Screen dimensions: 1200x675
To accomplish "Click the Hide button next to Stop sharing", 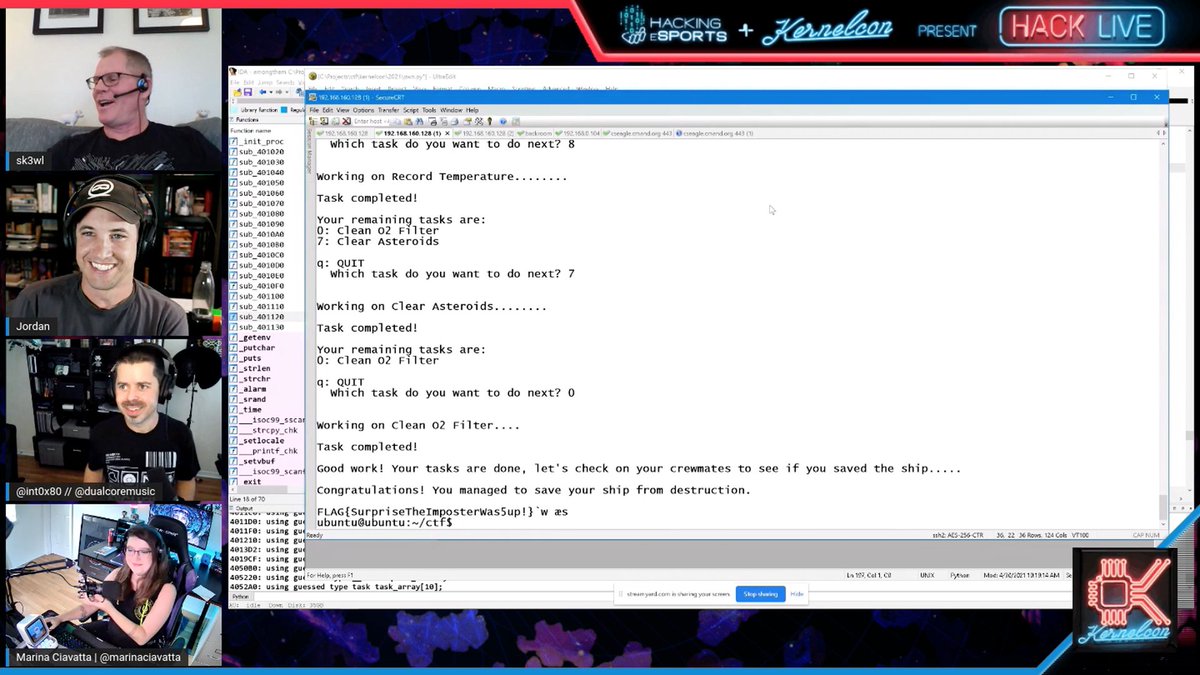I will pyautogui.click(x=797, y=594).
